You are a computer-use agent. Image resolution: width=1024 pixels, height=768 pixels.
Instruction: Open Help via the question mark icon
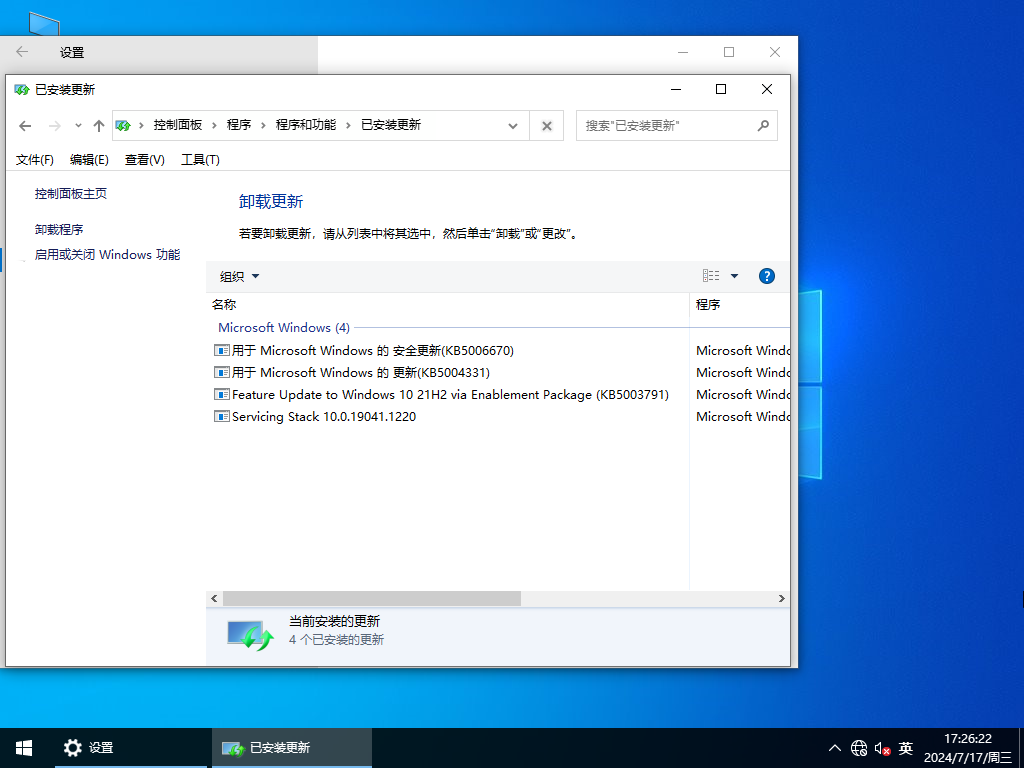click(x=766, y=275)
